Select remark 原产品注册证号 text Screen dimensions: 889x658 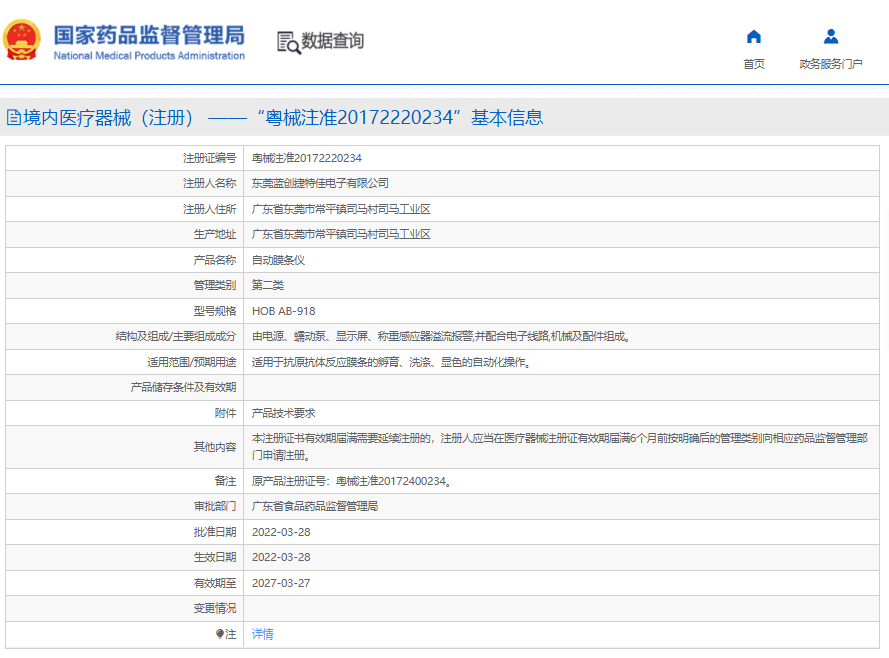352,481
